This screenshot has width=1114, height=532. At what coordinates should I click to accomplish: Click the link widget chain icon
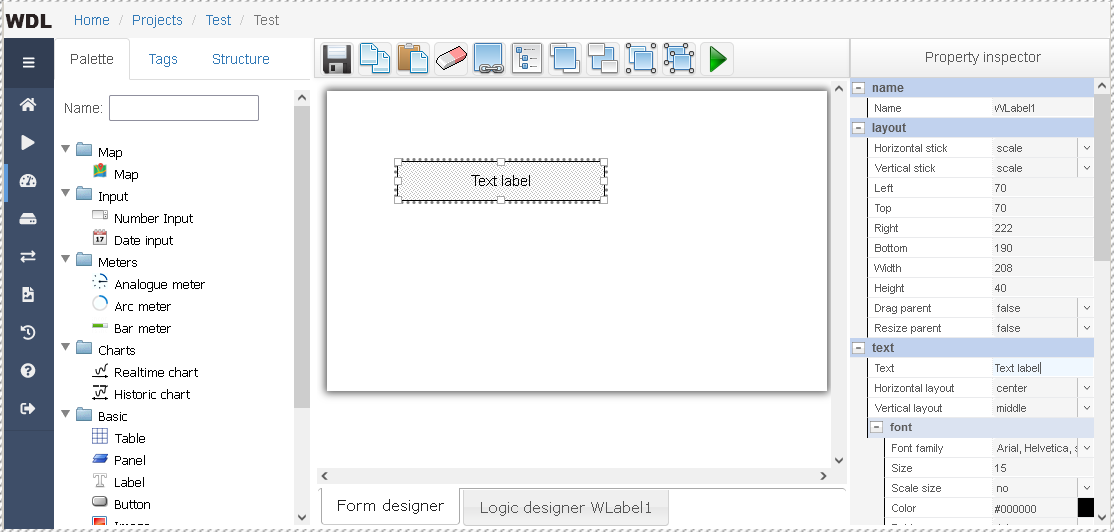[x=489, y=58]
